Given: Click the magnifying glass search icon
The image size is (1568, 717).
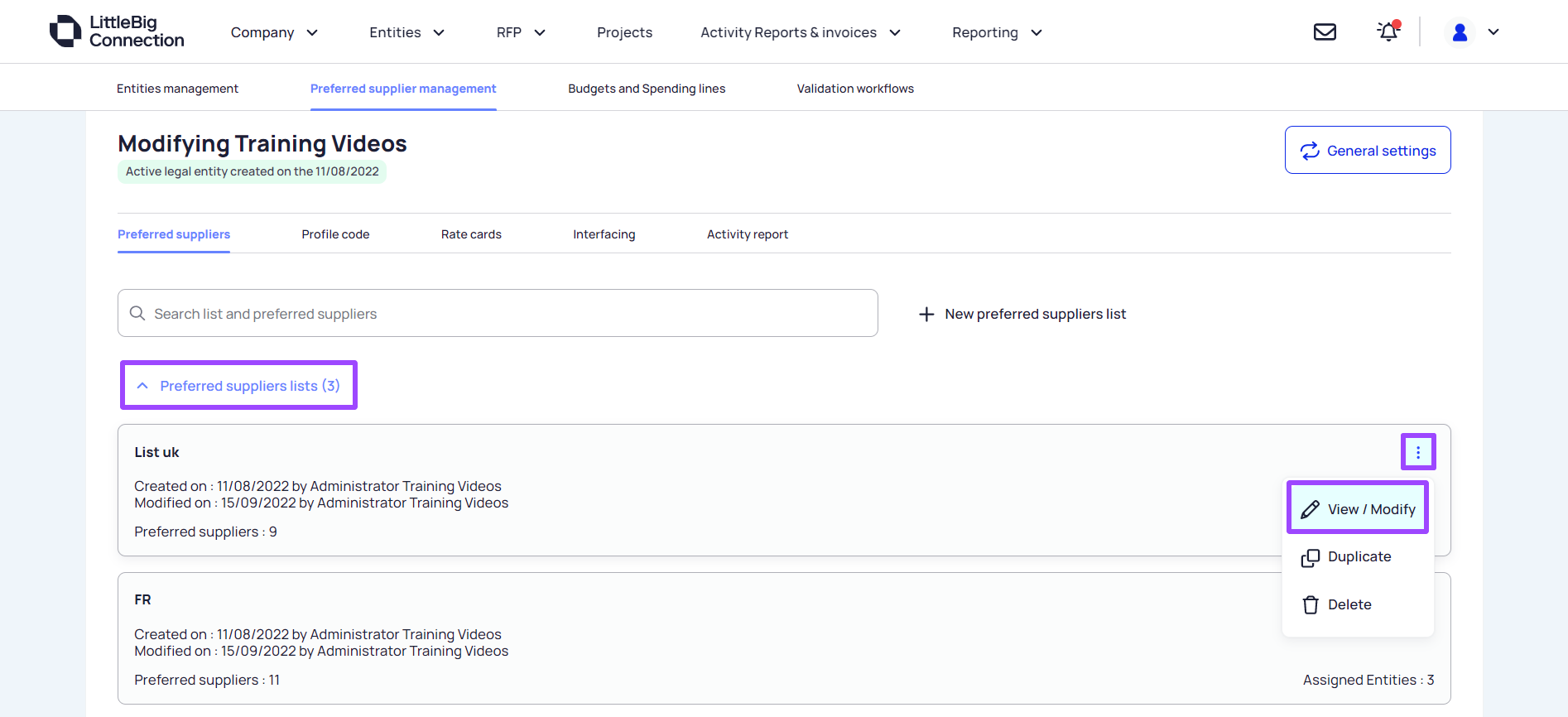Looking at the screenshot, I should pyautogui.click(x=137, y=314).
